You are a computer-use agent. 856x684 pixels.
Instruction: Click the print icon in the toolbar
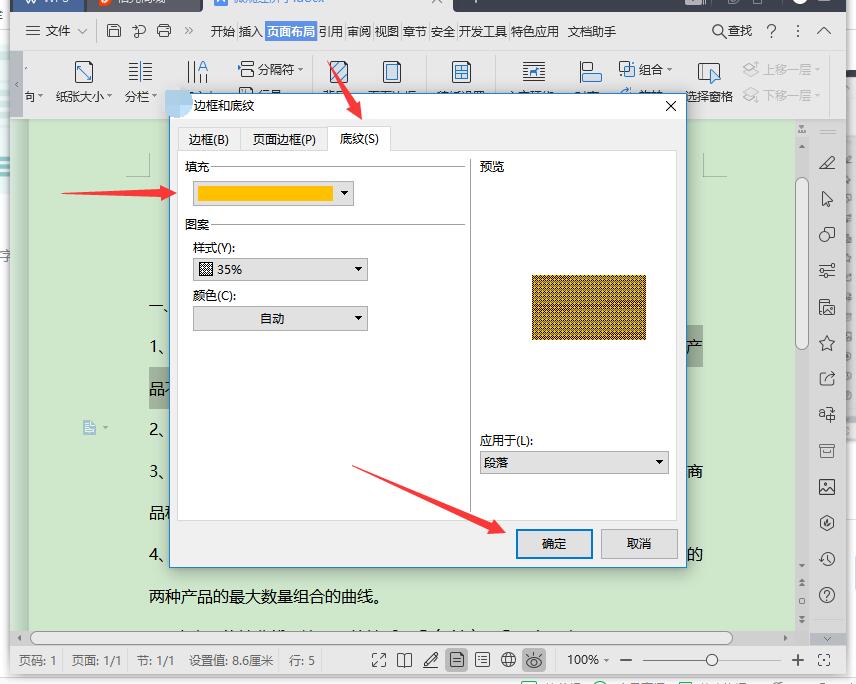pyautogui.click(x=164, y=31)
